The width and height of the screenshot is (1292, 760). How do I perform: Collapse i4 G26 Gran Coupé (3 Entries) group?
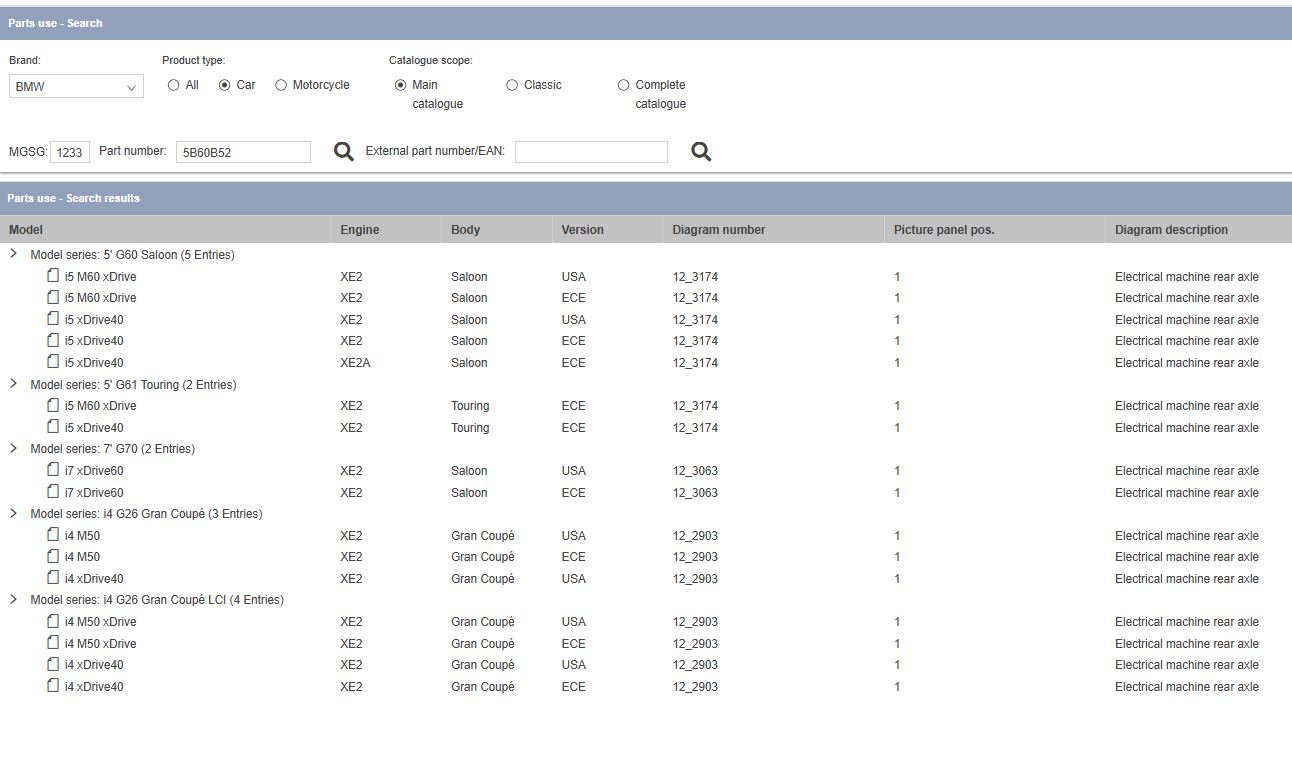click(14, 513)
